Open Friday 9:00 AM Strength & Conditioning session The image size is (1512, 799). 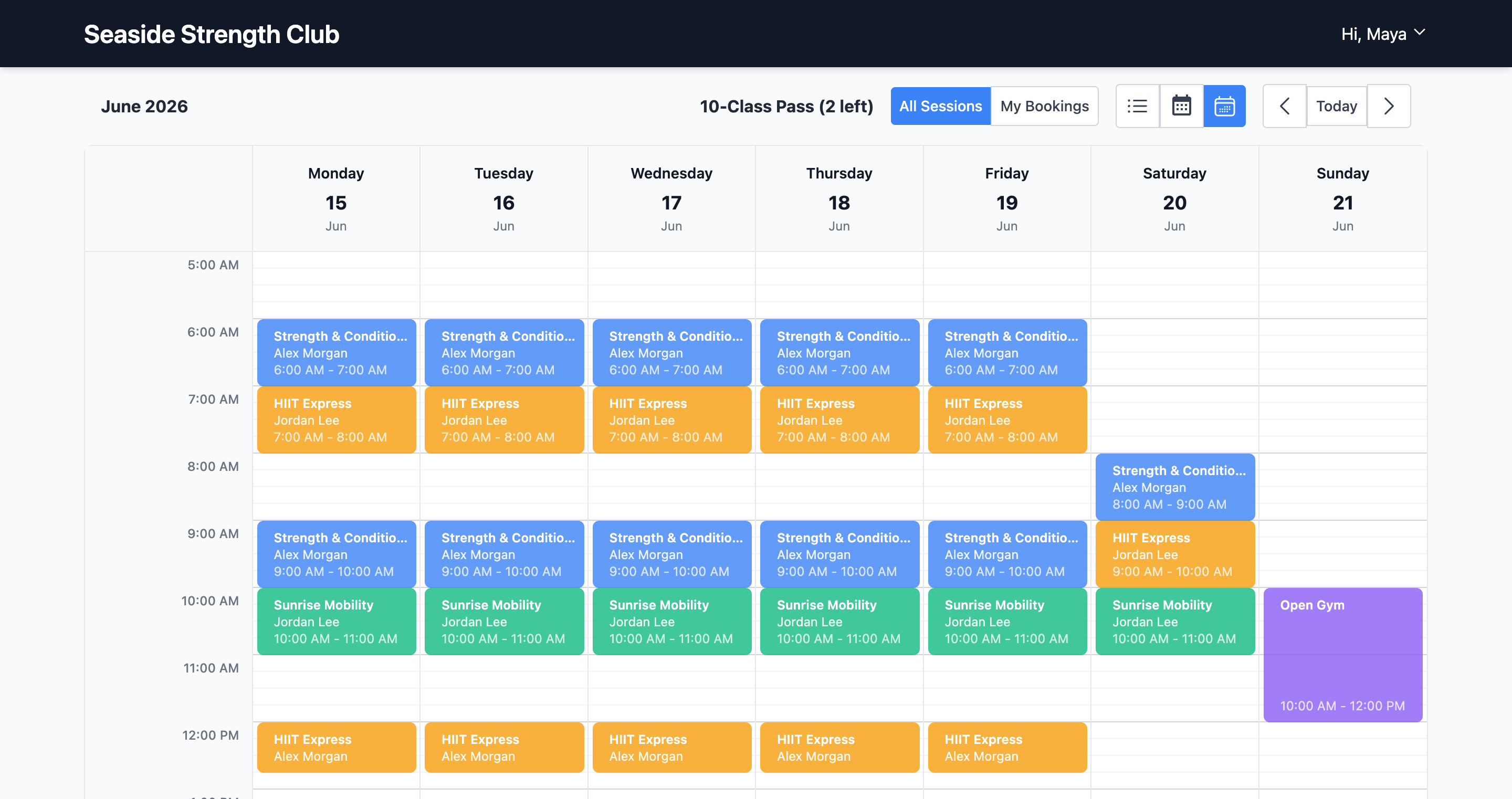[x=1007, y=554]
